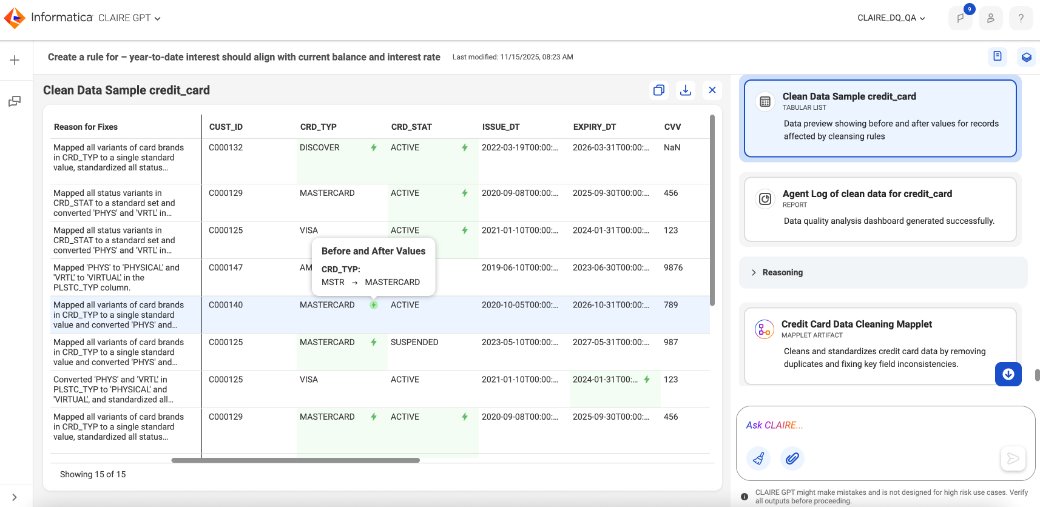1040x507 pixels.
Task: Attach a file with paperclip icon
Action: pos(792,458)
